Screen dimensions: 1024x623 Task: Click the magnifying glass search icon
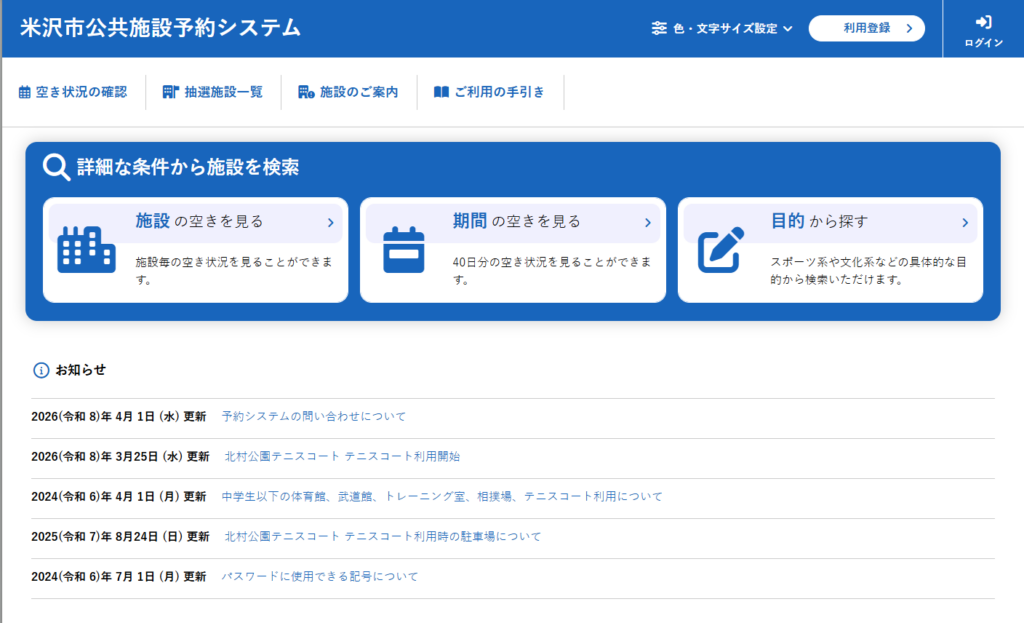click(56, 167)
